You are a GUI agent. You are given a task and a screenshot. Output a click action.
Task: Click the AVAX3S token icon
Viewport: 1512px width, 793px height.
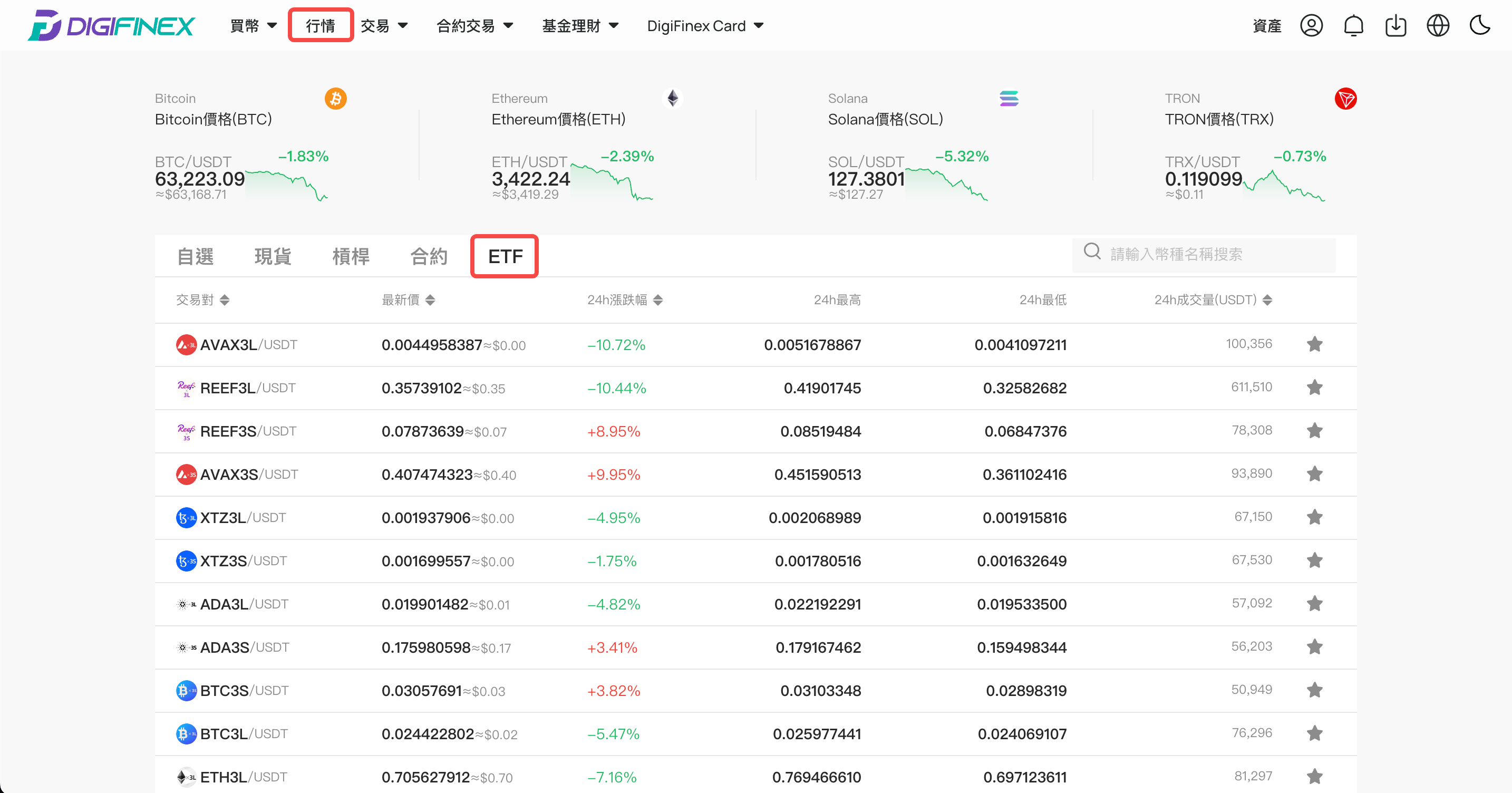tap(186, 475)
